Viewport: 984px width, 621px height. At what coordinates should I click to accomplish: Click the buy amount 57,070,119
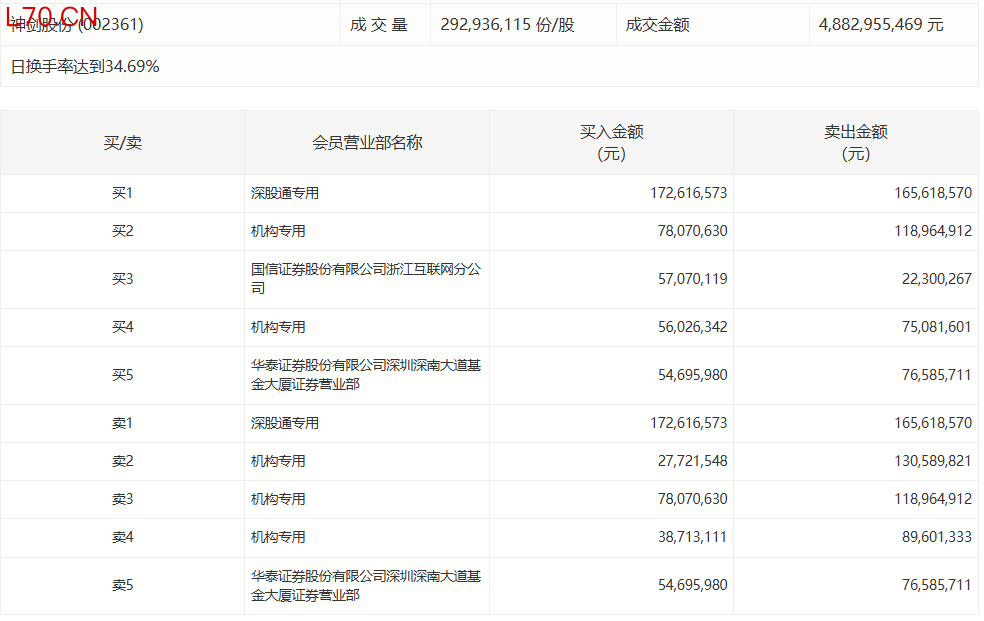point(688,280)
